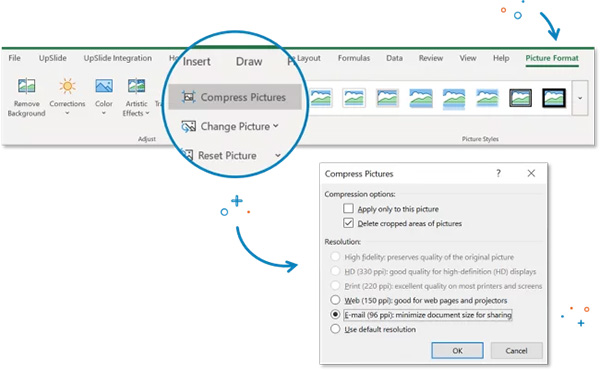Image resolution: width=600 pixels, height=370 pixels.
Task: Expand the Change Picture dropdown chevron
Action: (x=276, y=126)
